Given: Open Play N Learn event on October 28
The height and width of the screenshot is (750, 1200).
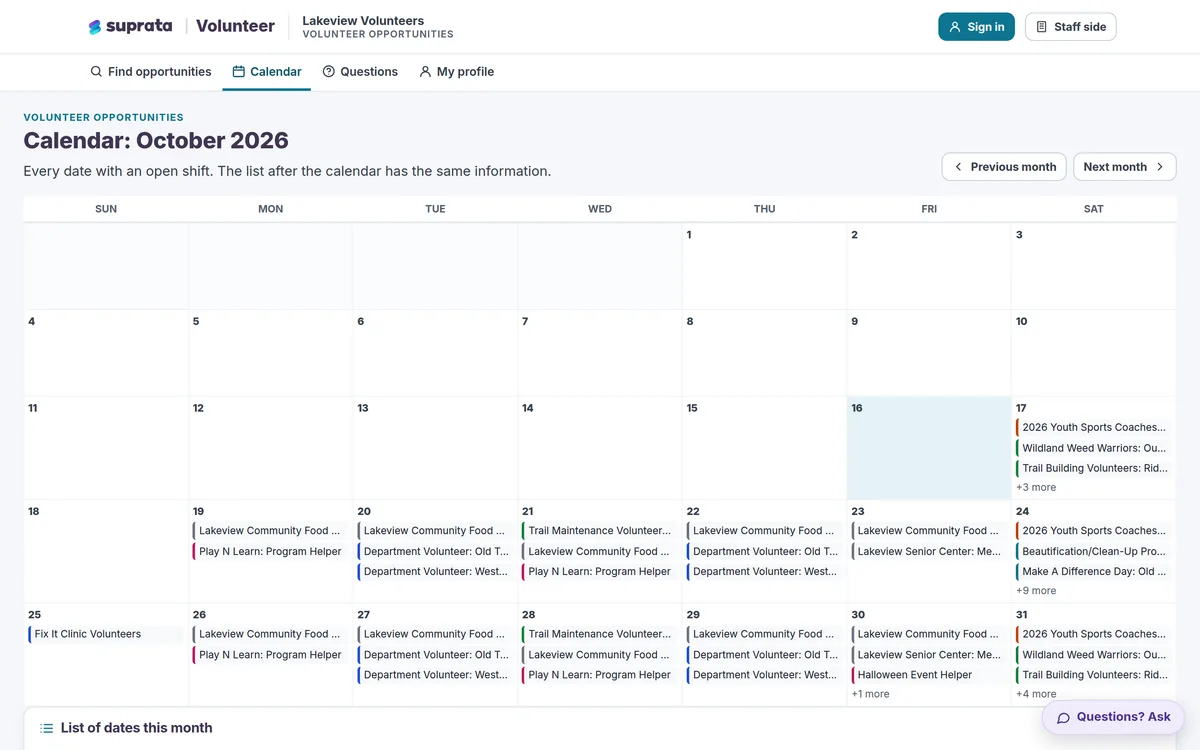Looking at the screenshot, I should [599, 675].
